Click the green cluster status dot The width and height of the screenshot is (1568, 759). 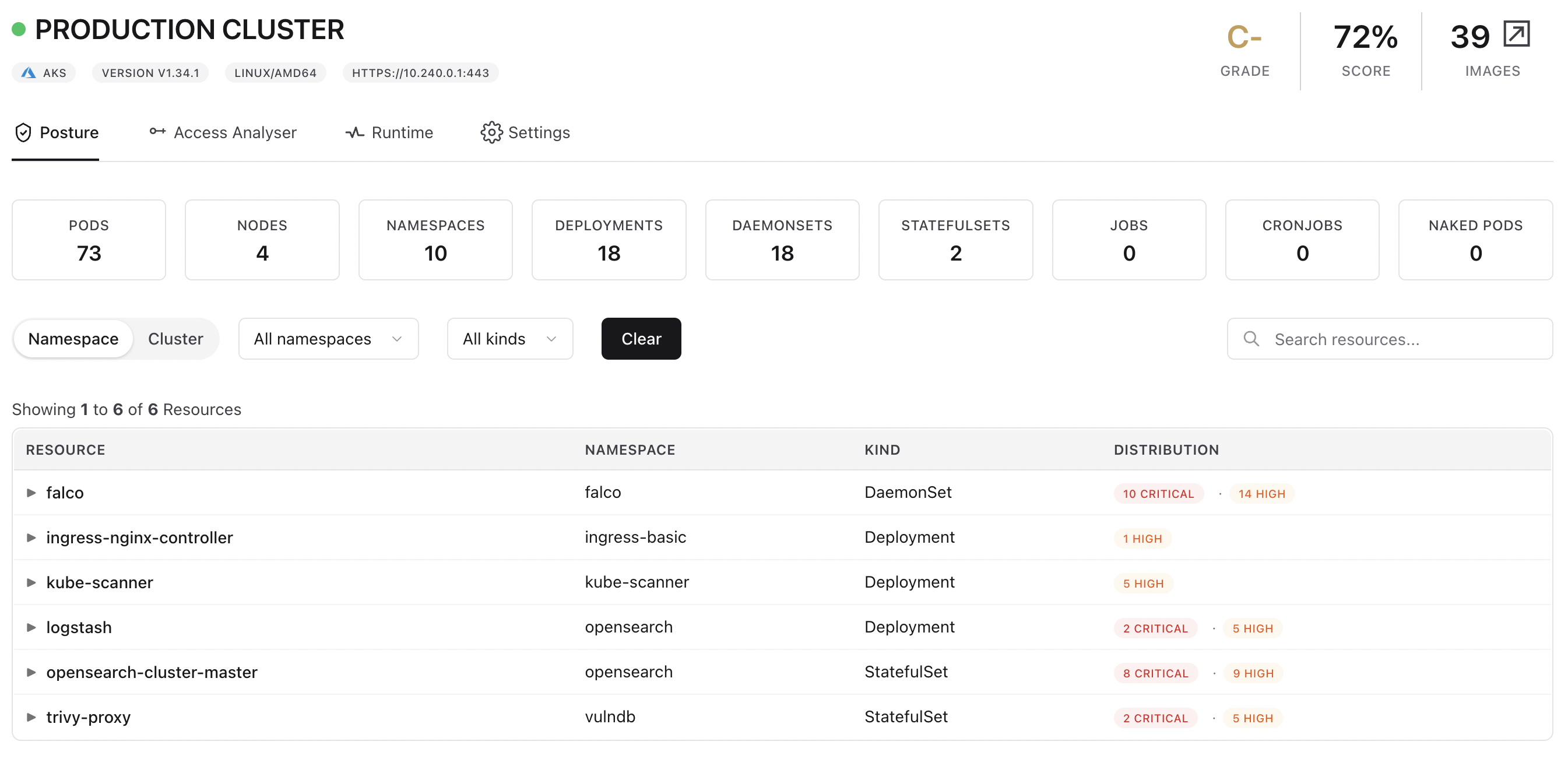pos(19,29)
